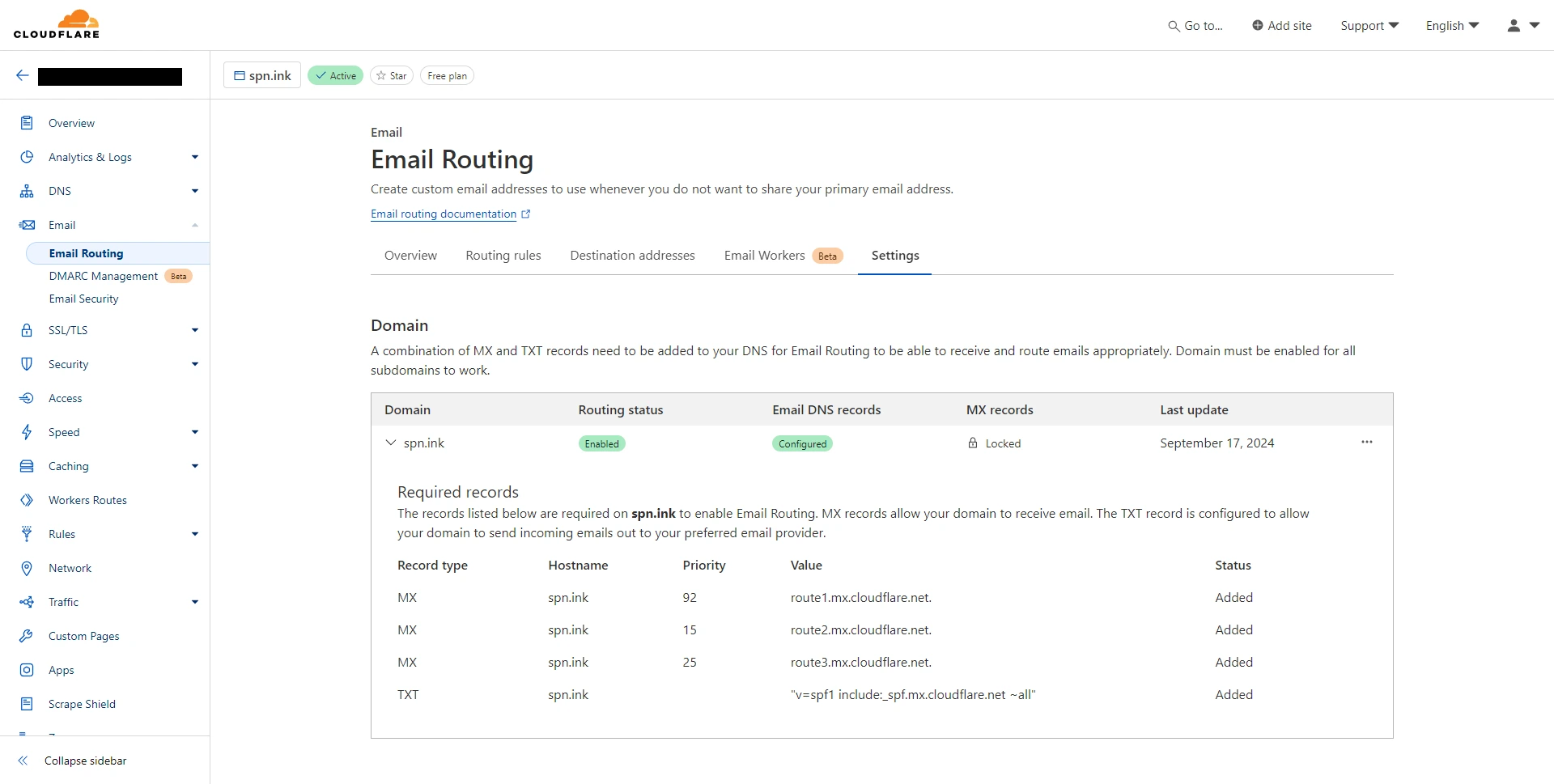Image resolution: width=1554 pixels, height=784 pixels.
Task: Click the Add site button
Action: coord(1281,26)
